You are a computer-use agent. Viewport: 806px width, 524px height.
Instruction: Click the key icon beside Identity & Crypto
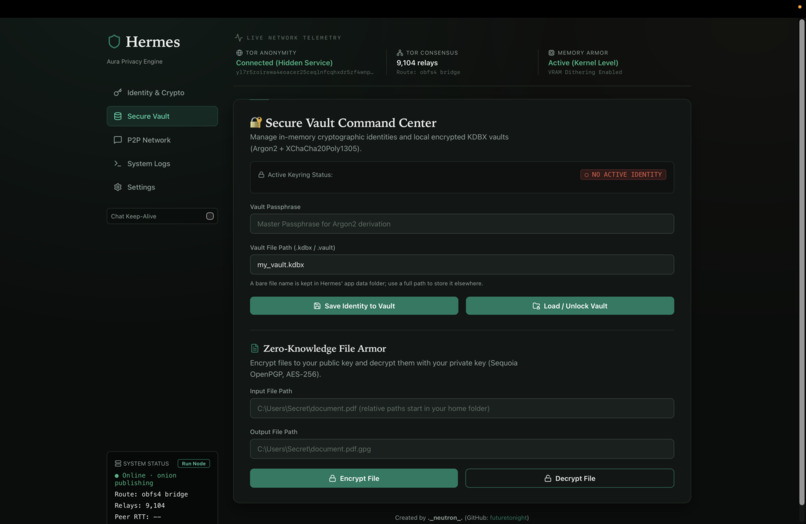(x=118, y=93)
